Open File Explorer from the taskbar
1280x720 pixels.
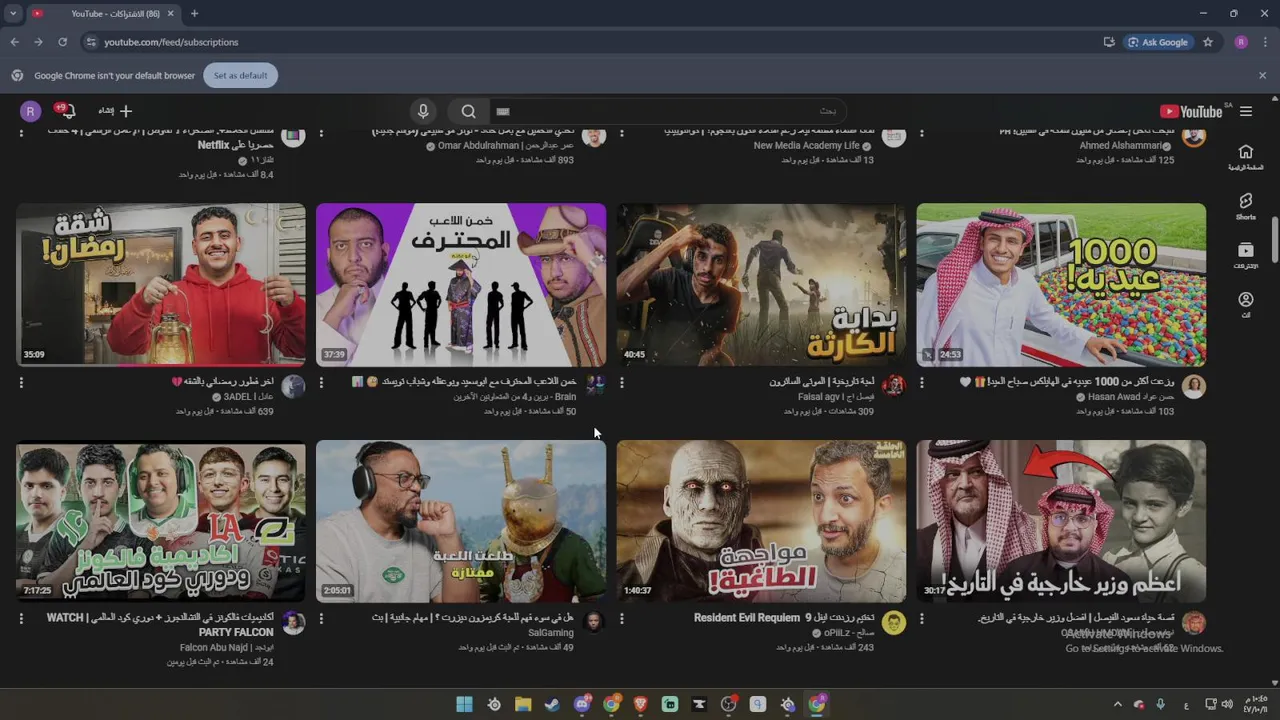523,704
